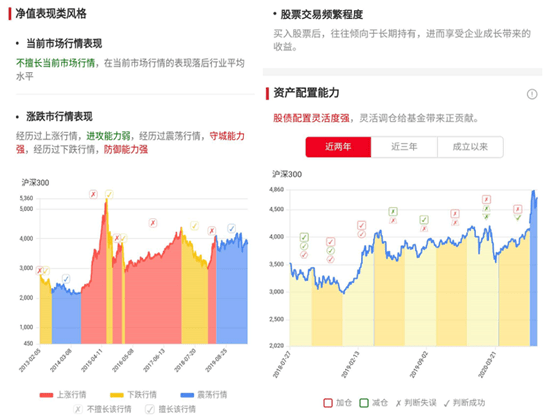Select the 近两年 tab
554x419 pixels.
[x=338, y=147]
